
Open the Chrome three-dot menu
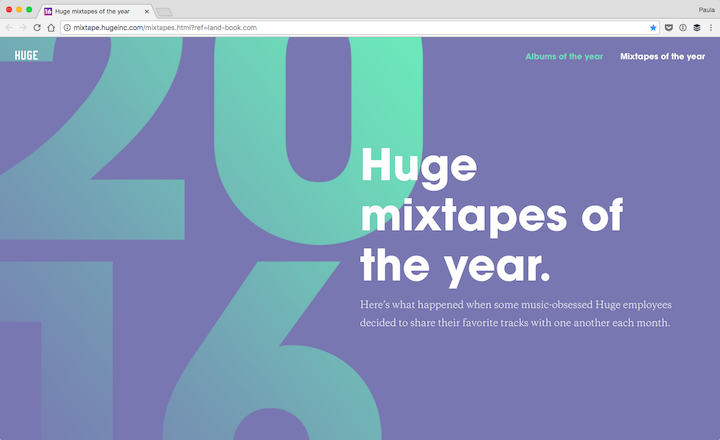[x=711, y=28]
